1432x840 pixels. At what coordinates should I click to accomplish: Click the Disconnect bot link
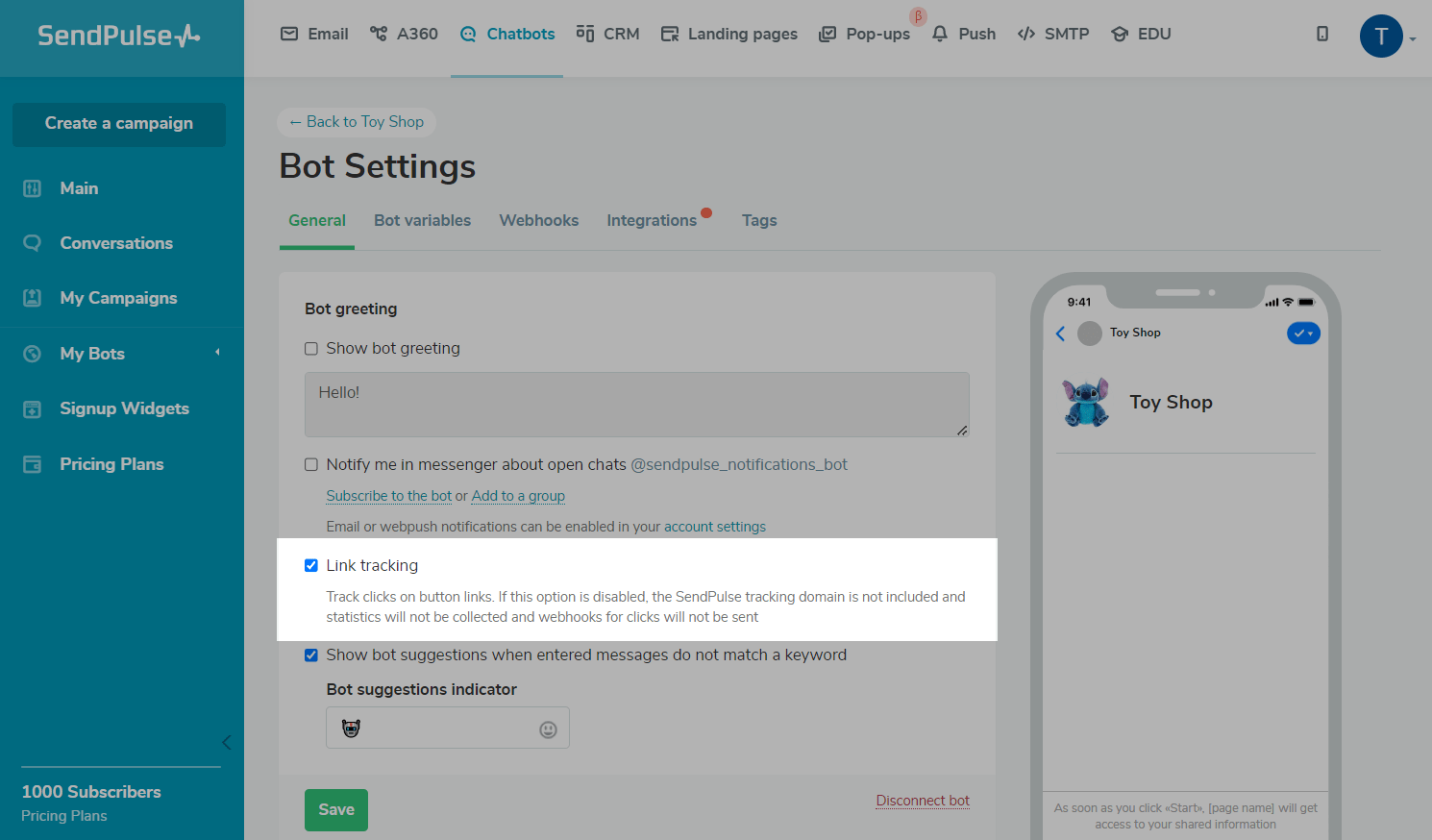click(x=923, y=801)
